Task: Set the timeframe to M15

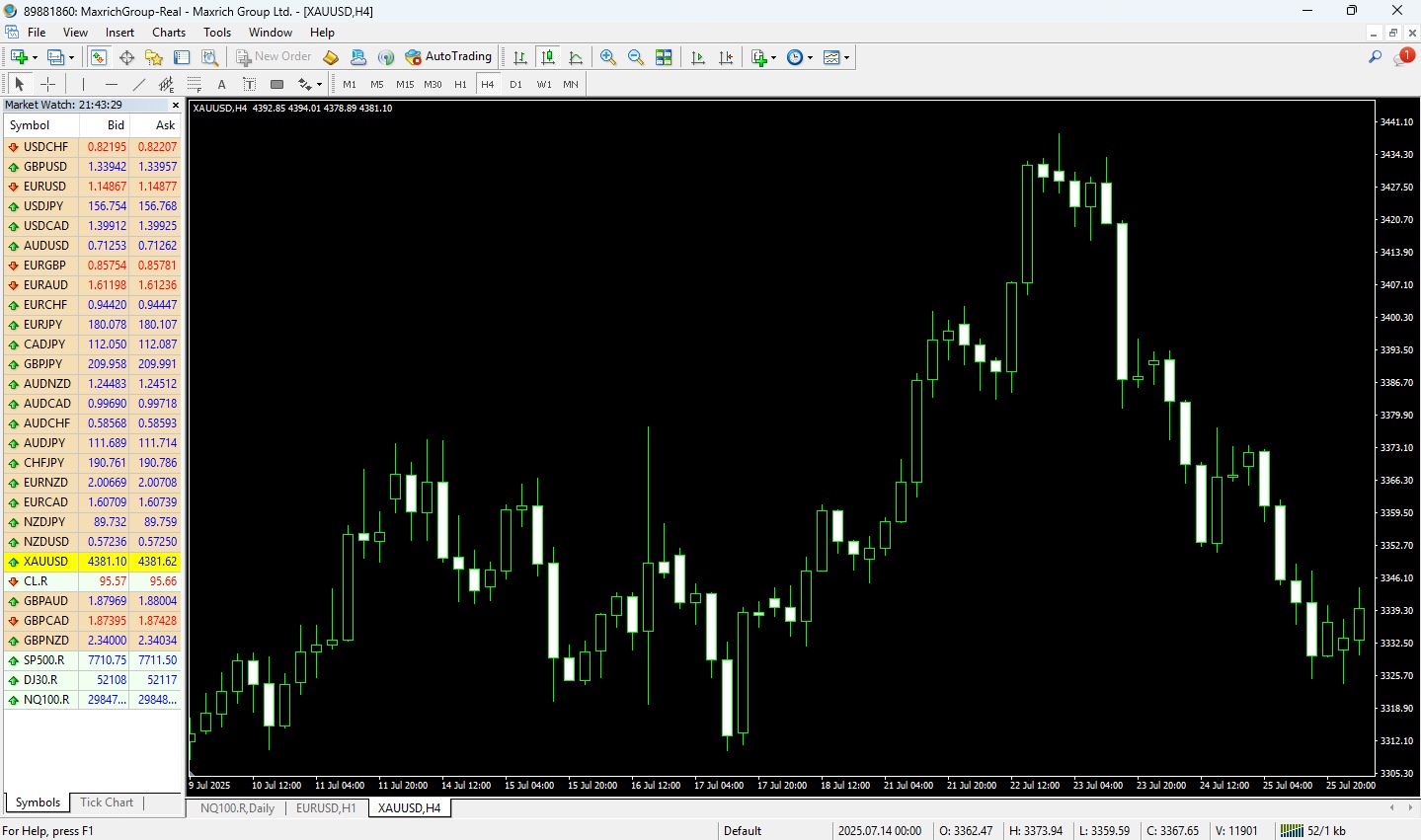Action: (405, 84)
